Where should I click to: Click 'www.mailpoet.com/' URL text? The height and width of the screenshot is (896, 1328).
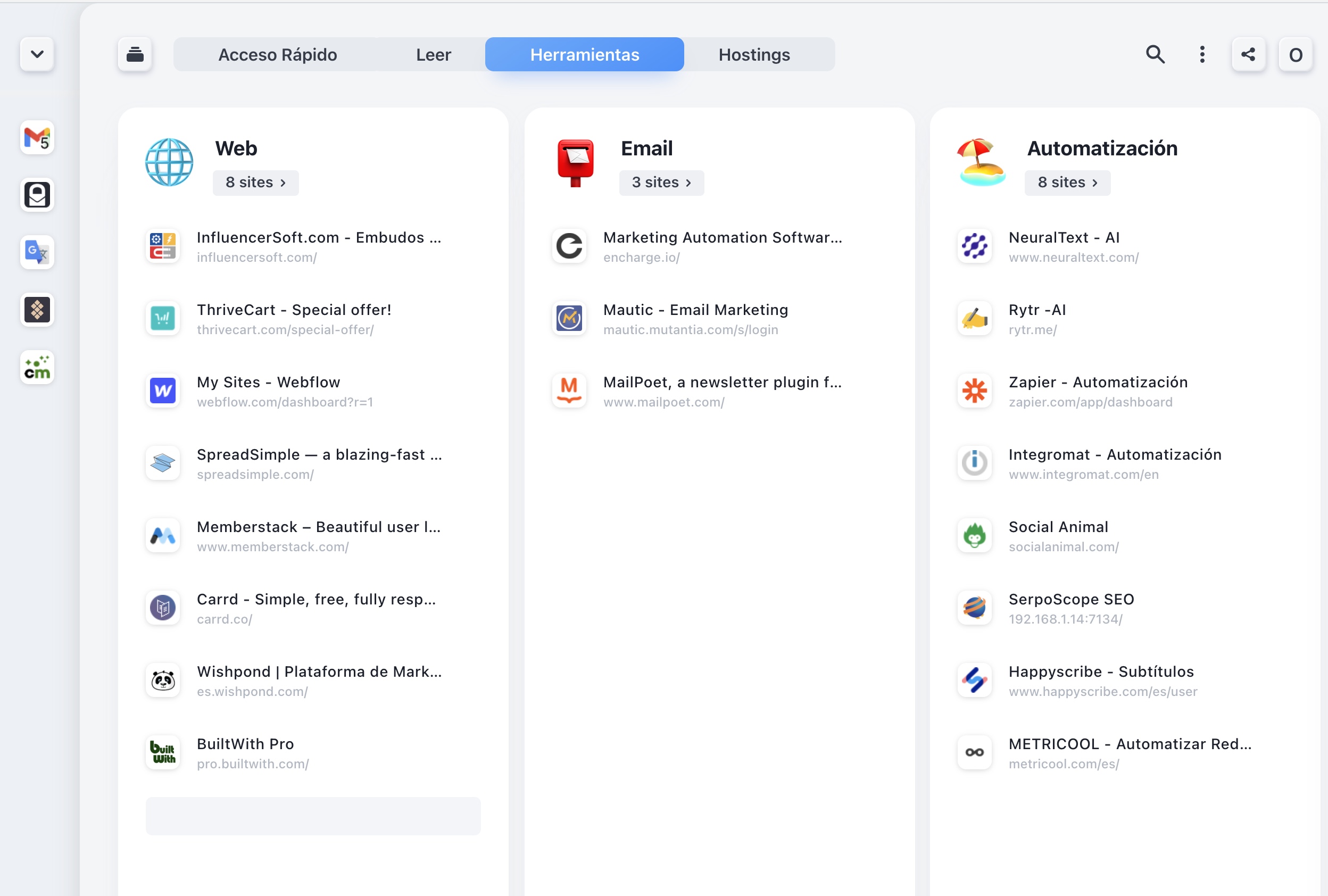[x=664, y=402]
